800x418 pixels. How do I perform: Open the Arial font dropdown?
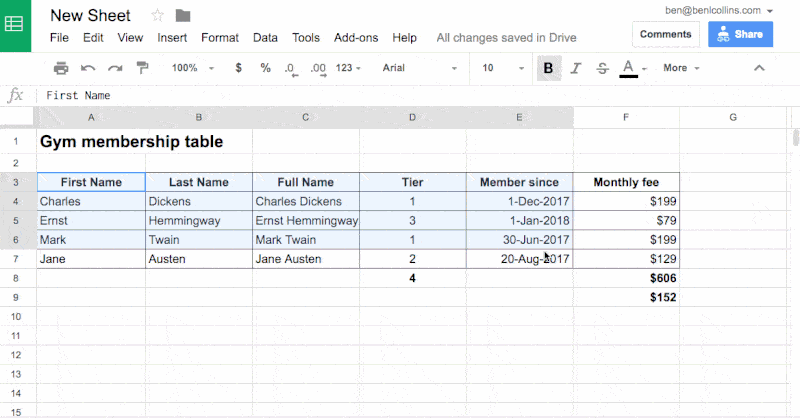click(419, 68)
